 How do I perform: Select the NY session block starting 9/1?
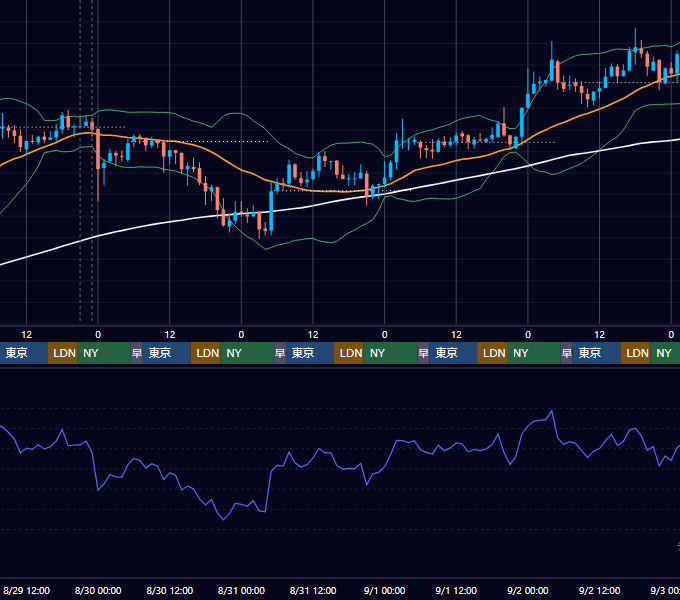tap(534, 353)
